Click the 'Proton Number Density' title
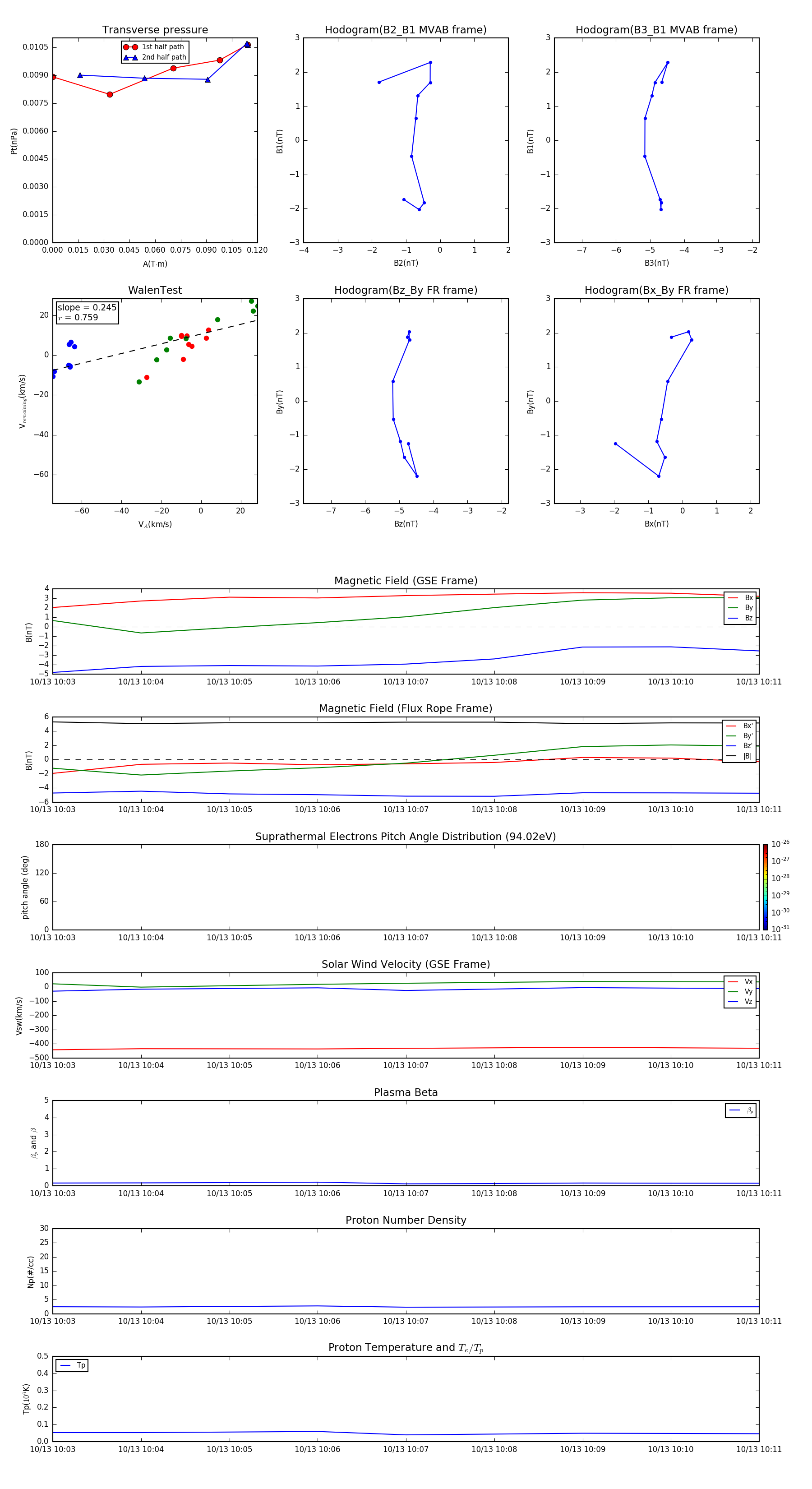Screen dimensions: 812x1489 [406, 1220]
